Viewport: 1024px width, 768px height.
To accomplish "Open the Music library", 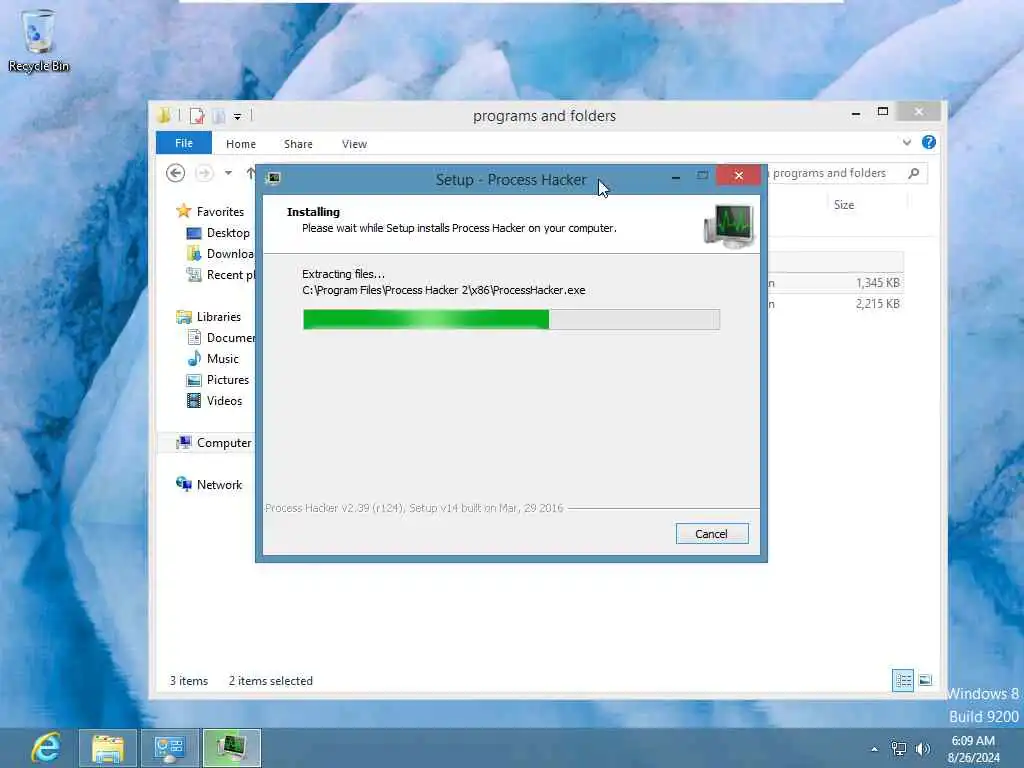I will coord(213,359).
